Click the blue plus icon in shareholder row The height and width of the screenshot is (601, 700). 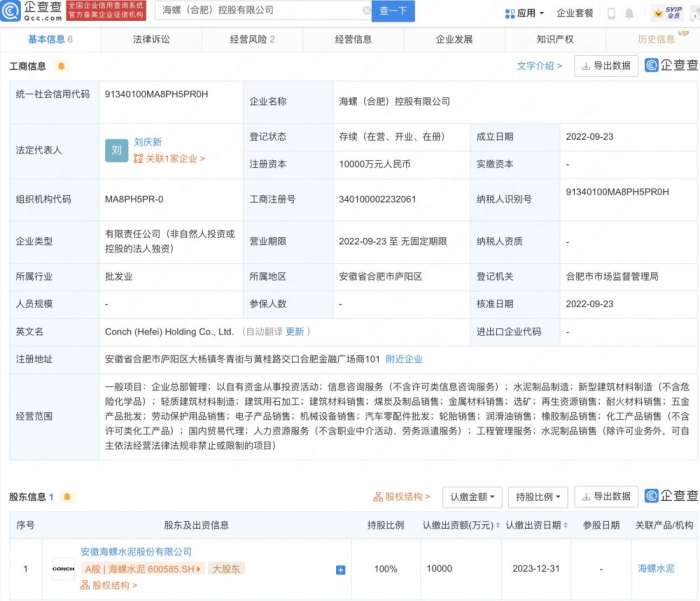pos(340,569)
